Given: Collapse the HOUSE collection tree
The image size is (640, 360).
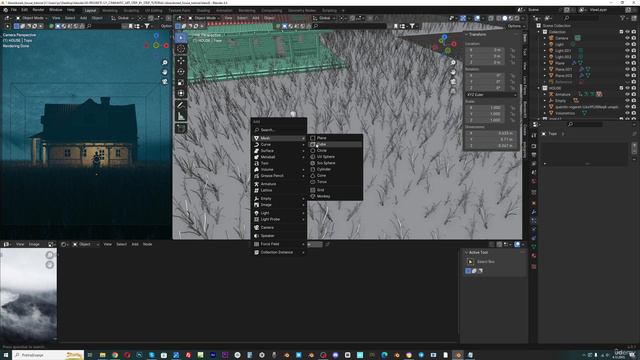Looking at the screenshot, I should (539, 88).
